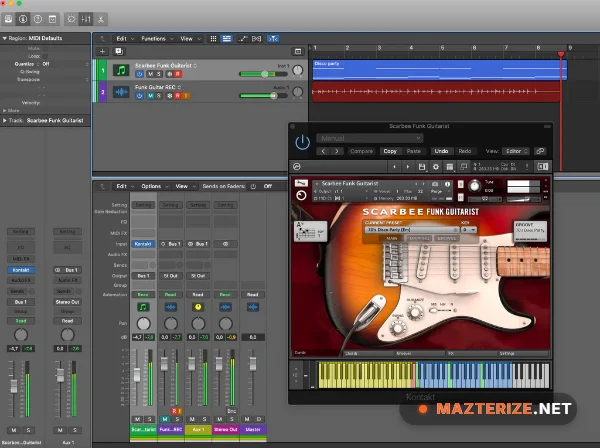
Task: Mute the Scarbee Funk Guitarist track header
Action: pos(150,74)
